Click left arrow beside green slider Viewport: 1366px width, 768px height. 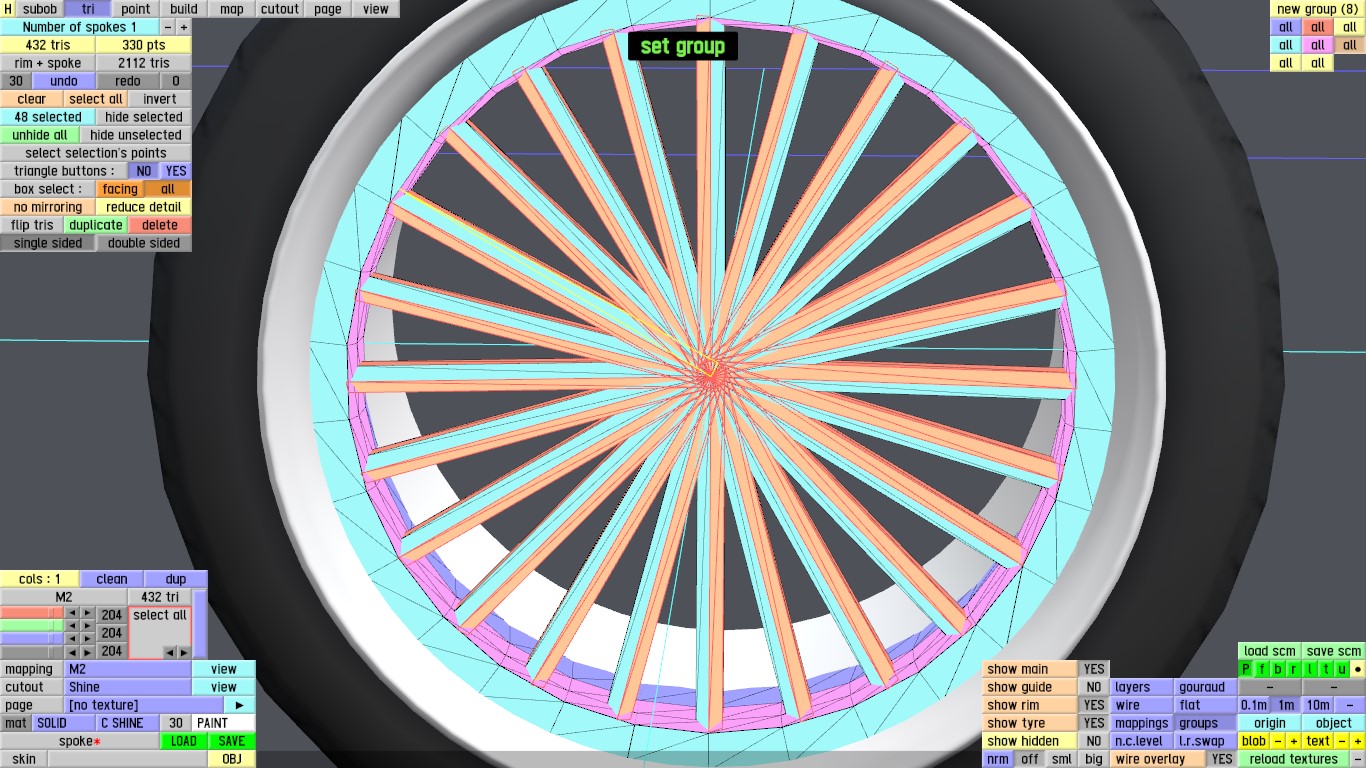[71, 626]
